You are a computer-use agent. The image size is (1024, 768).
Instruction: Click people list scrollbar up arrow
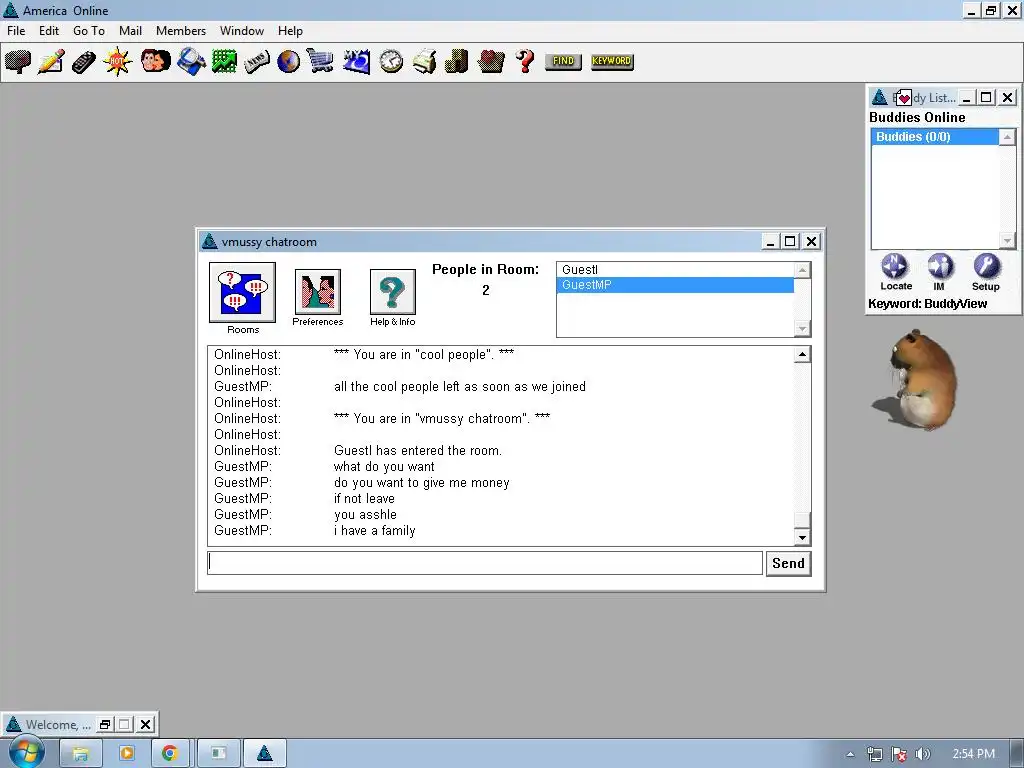click(802, 270)
